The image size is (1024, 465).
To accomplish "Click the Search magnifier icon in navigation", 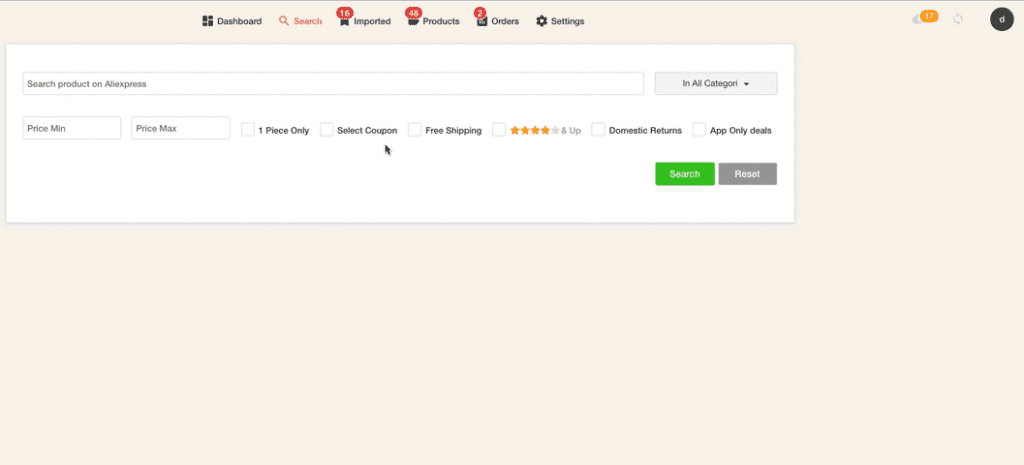I will (x=284, y=21).
